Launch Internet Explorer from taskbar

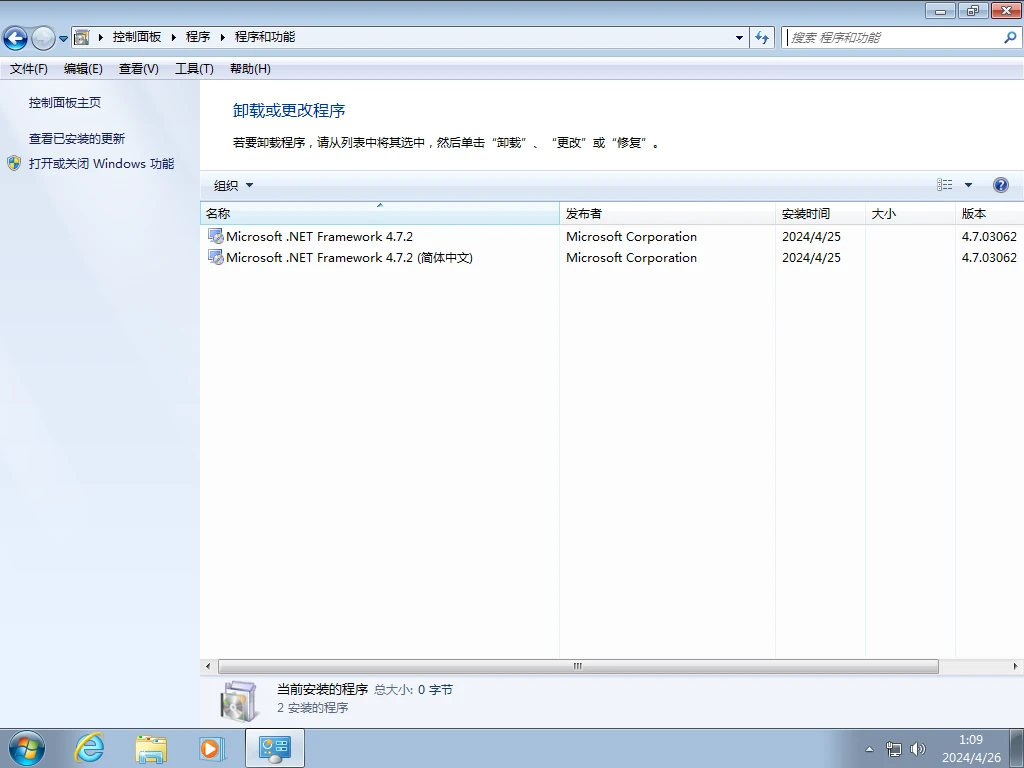pos(89,748)
